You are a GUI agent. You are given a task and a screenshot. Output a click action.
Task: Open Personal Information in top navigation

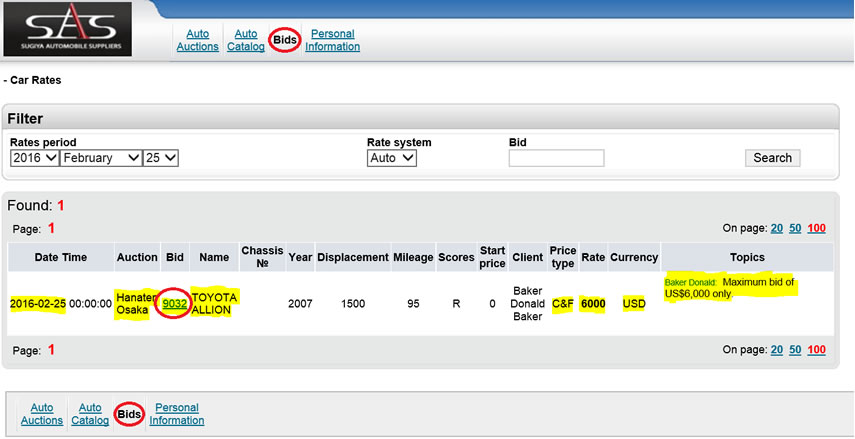tap(332, 40)
